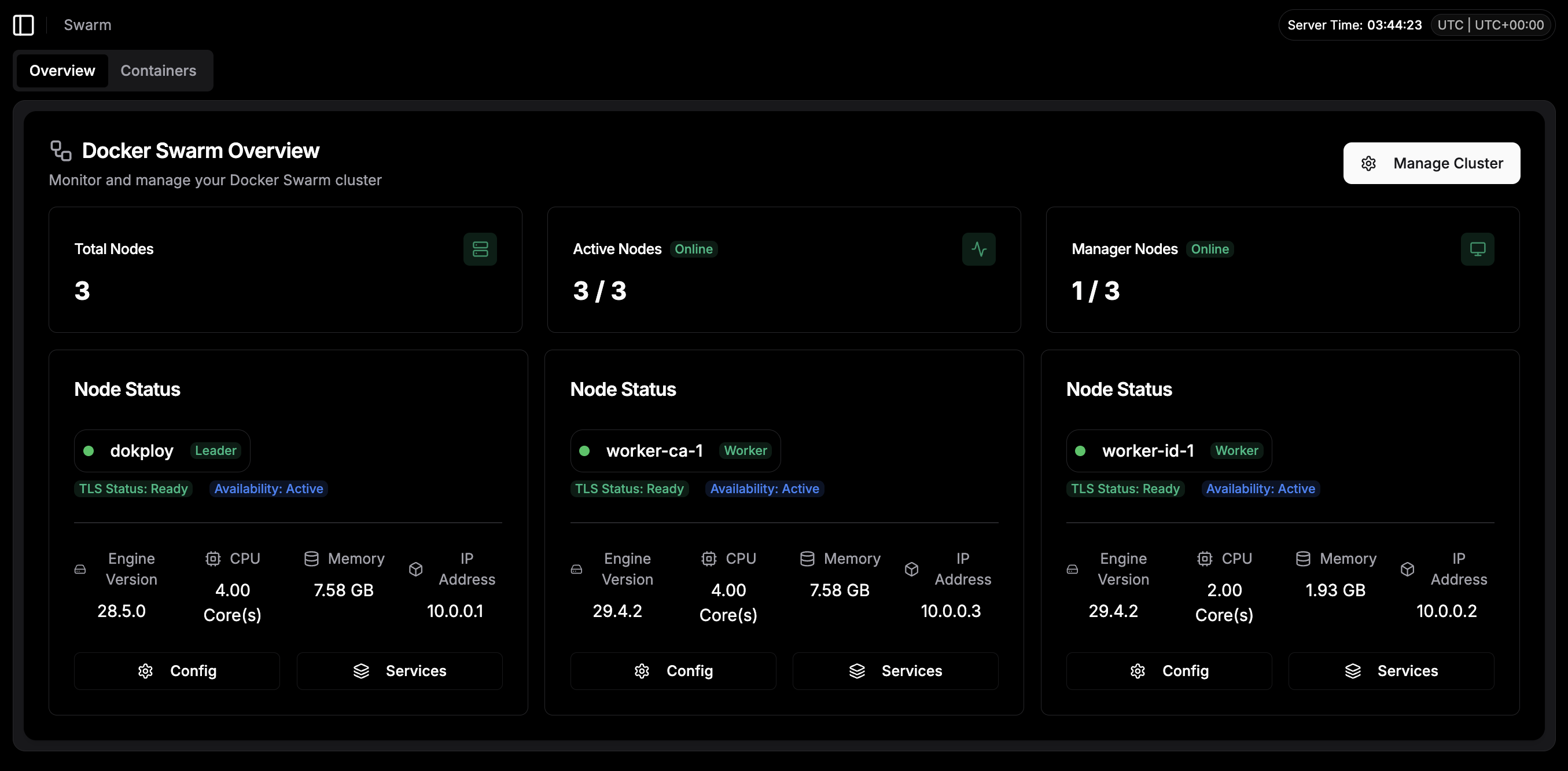The image size is (1568, 771).
Task: Click the Total Nodes server icon
Action: (480, 249)
